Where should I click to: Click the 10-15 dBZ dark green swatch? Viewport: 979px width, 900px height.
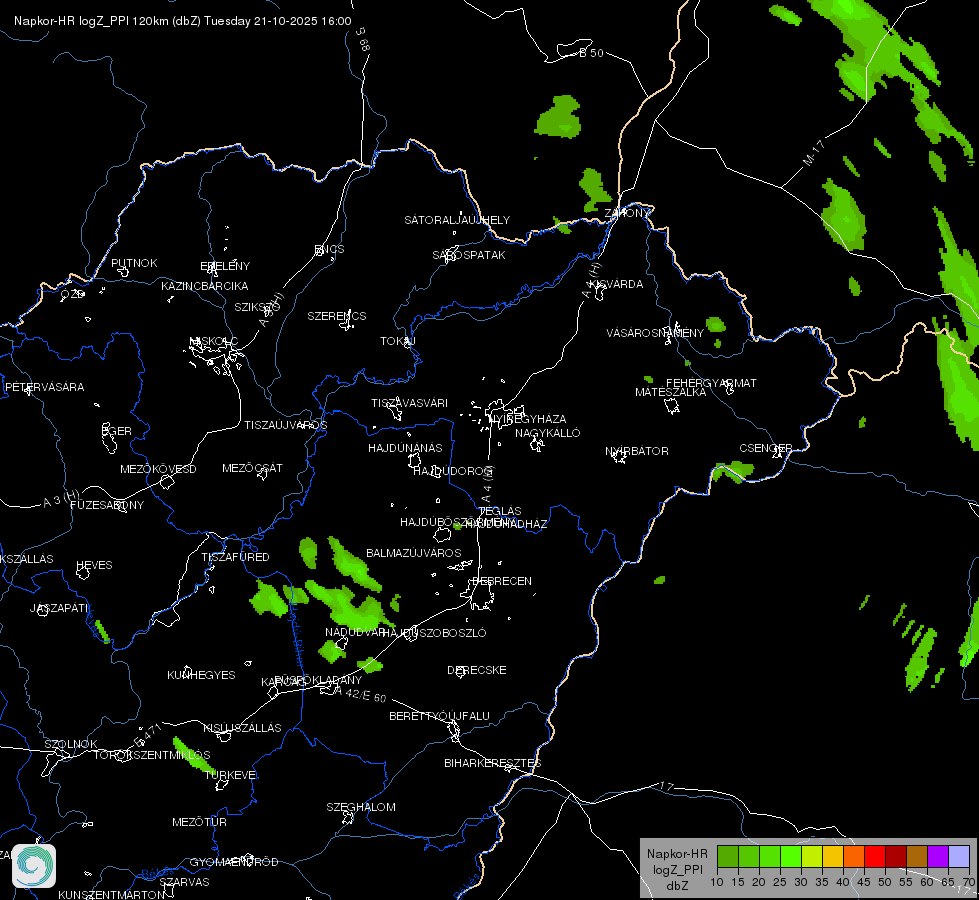(x=727, y=857)
